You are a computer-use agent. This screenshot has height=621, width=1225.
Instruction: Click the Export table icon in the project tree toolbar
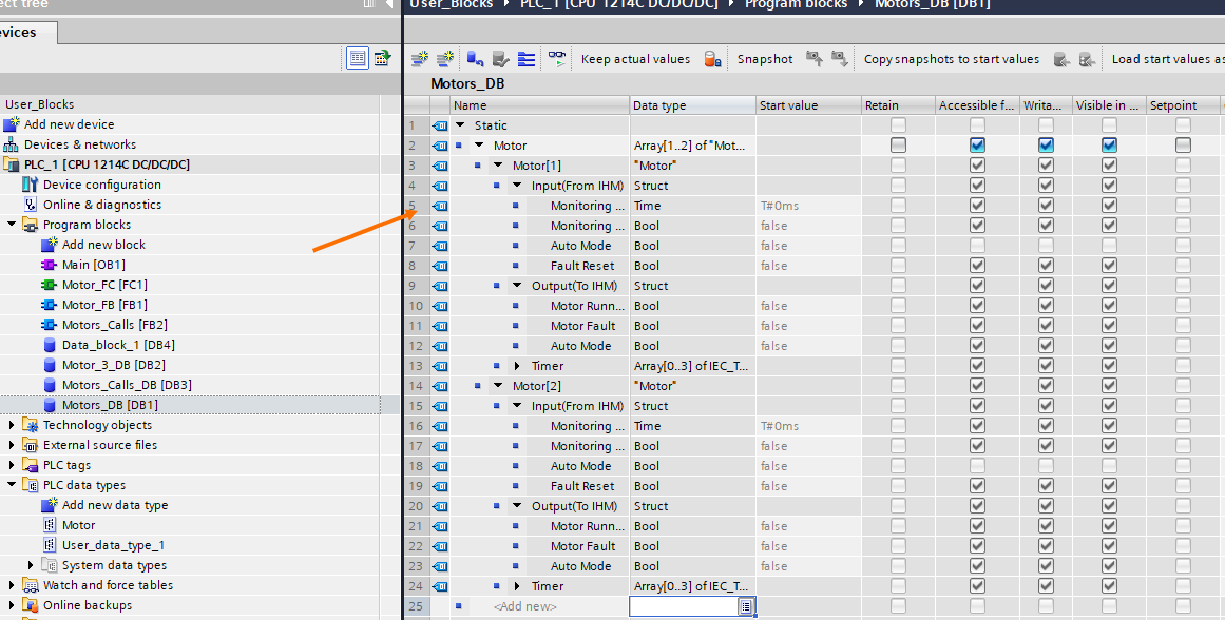tap(382, 58)
